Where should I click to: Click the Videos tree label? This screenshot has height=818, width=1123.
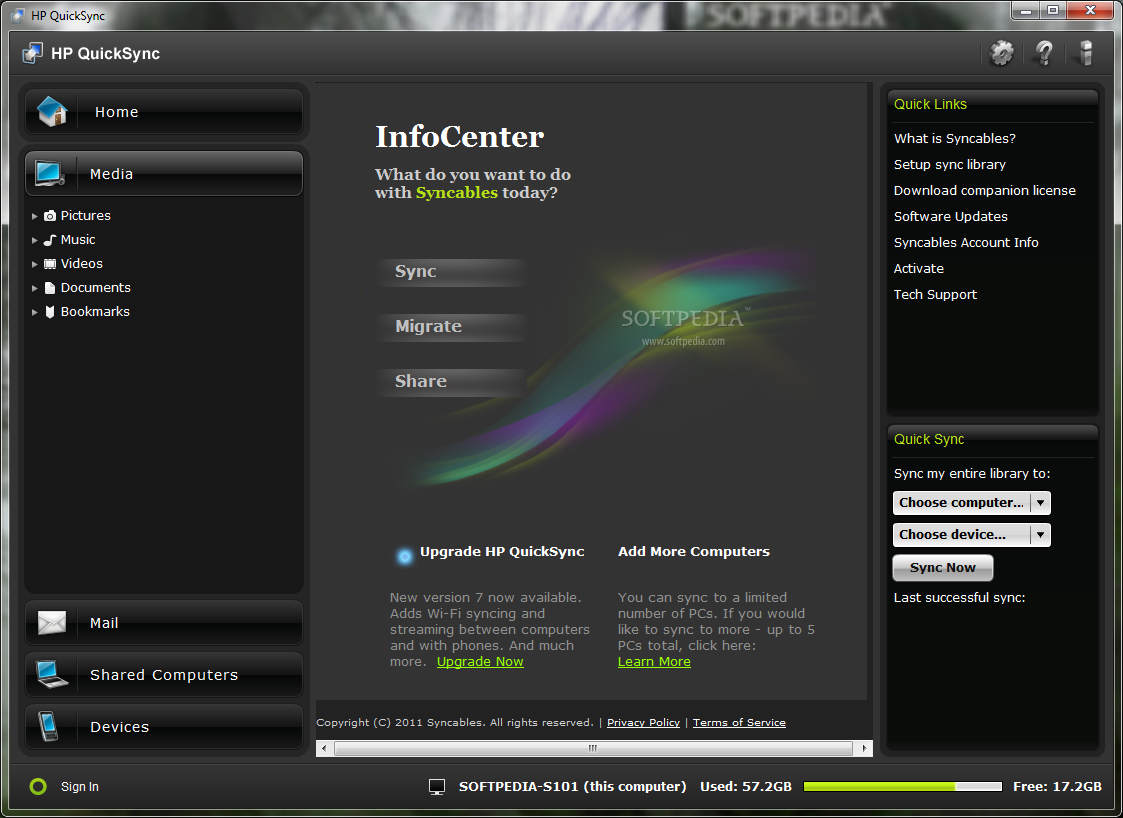pyautogui.click(x=82, y=264)
